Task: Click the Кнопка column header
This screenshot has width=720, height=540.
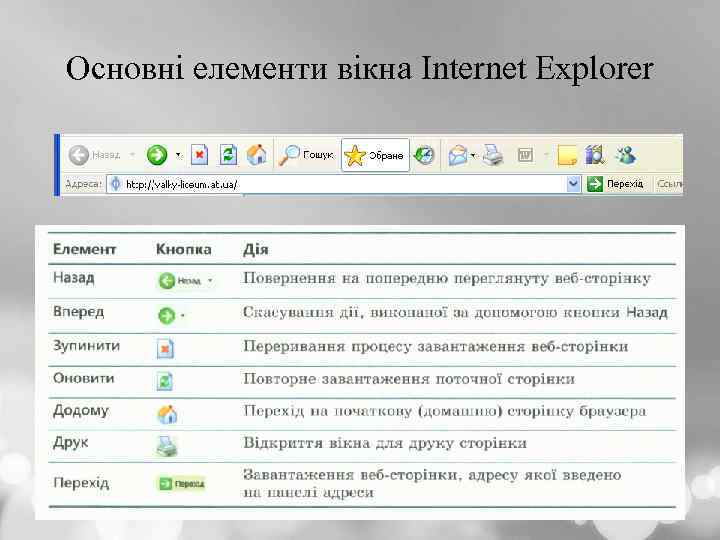Action: 184,249
